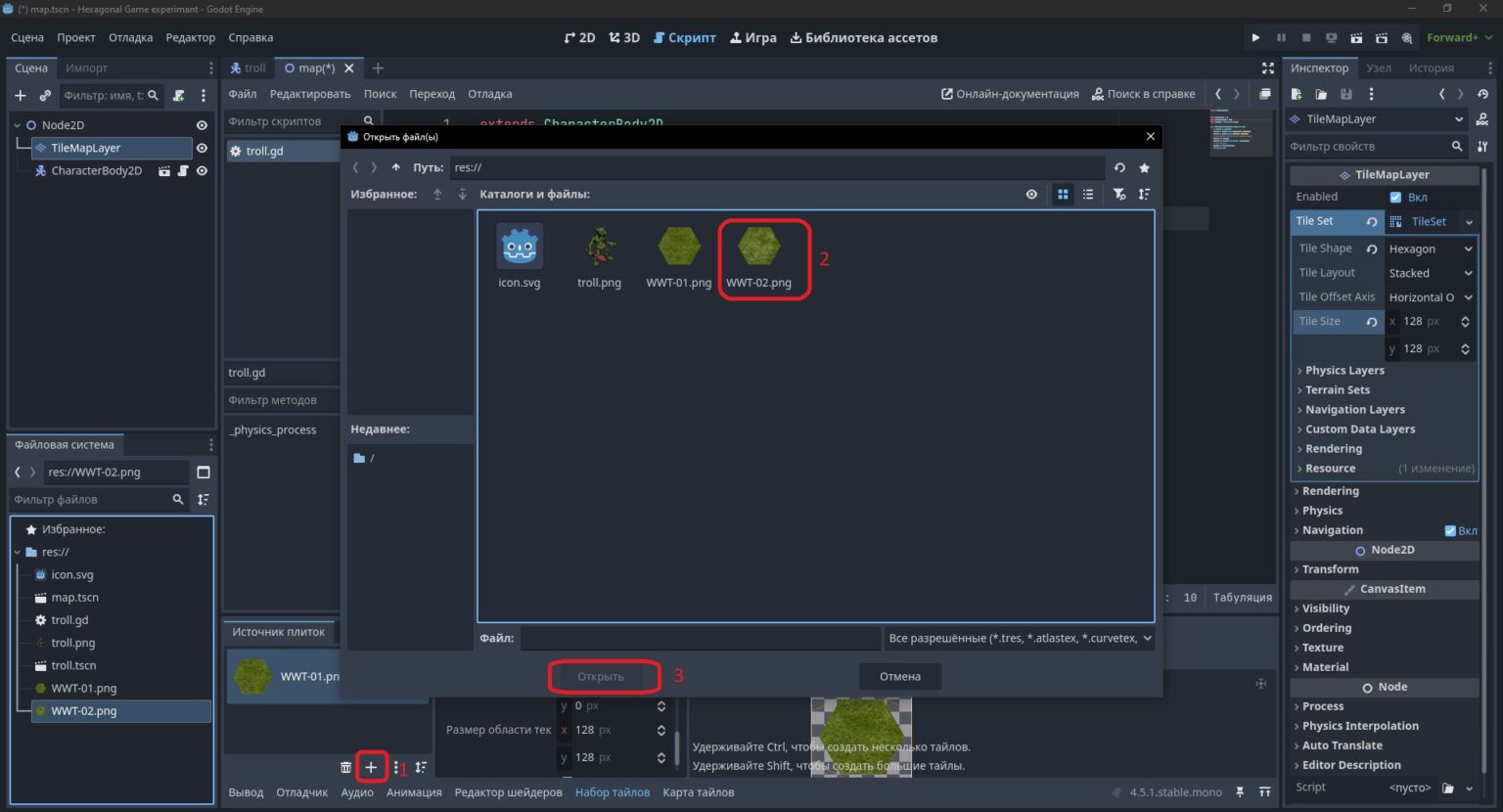
Task: Expand the Terrain Sets section
Action: (x=1337, y=390)
